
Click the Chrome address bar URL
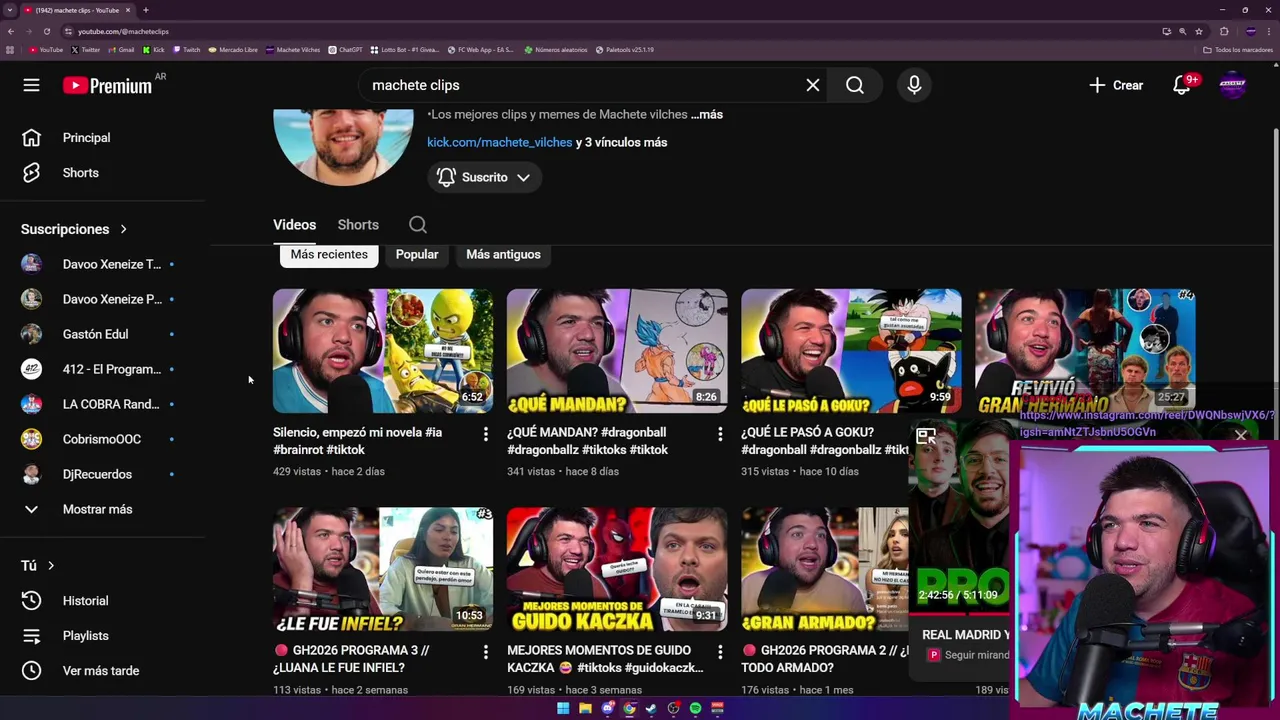point(124,31)
